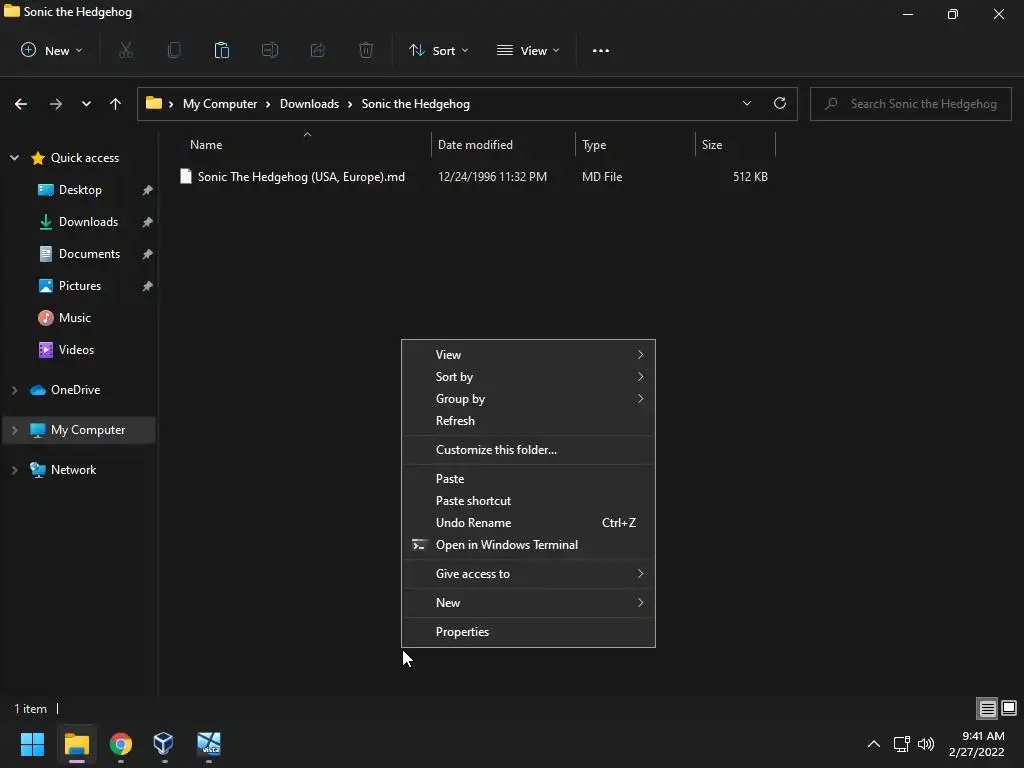Open Videos in the navigation pane
The width and height of the screenshot is (1024, 768).
pos(76,350)
